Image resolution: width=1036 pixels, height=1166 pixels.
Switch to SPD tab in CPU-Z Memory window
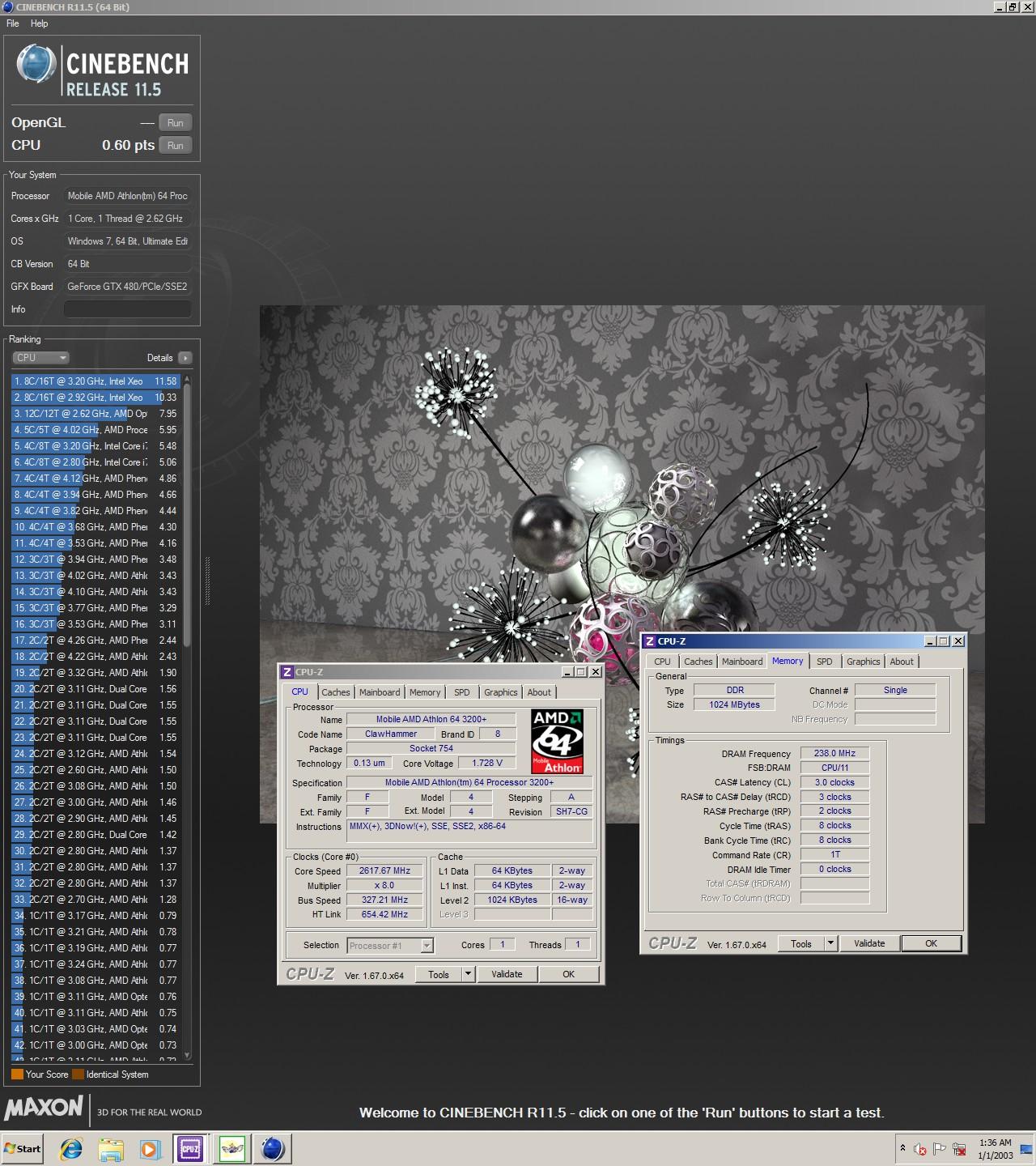[x=824, y=662]
